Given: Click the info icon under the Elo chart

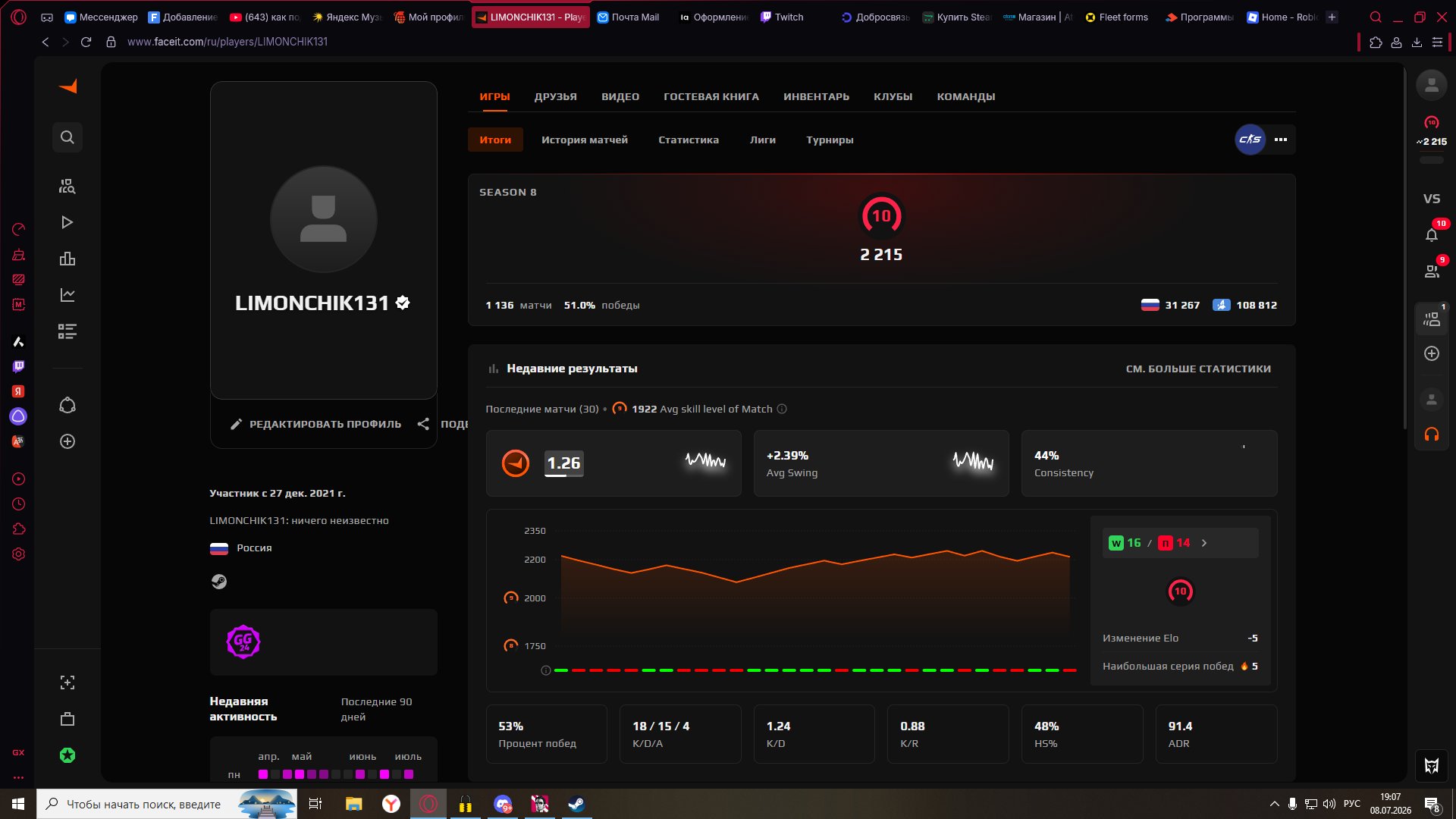Looking at the screenshot, I should tap(545, 670).
